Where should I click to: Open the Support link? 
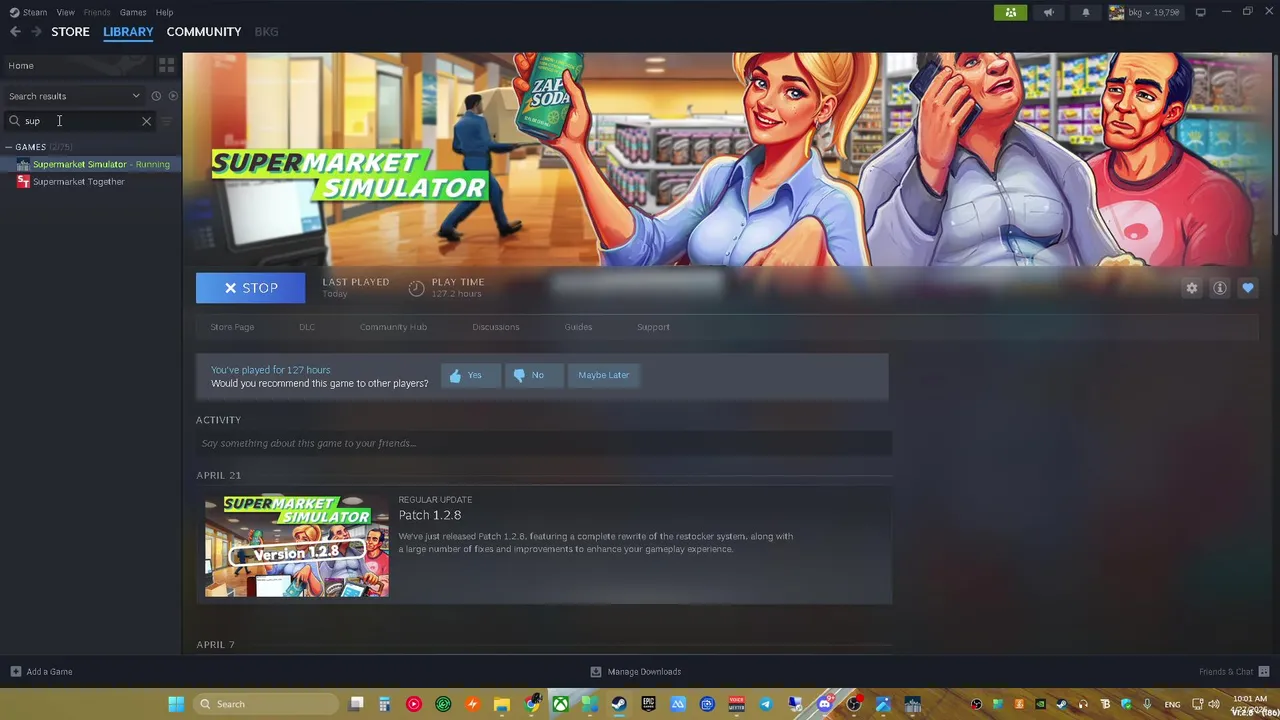[653, 327]
